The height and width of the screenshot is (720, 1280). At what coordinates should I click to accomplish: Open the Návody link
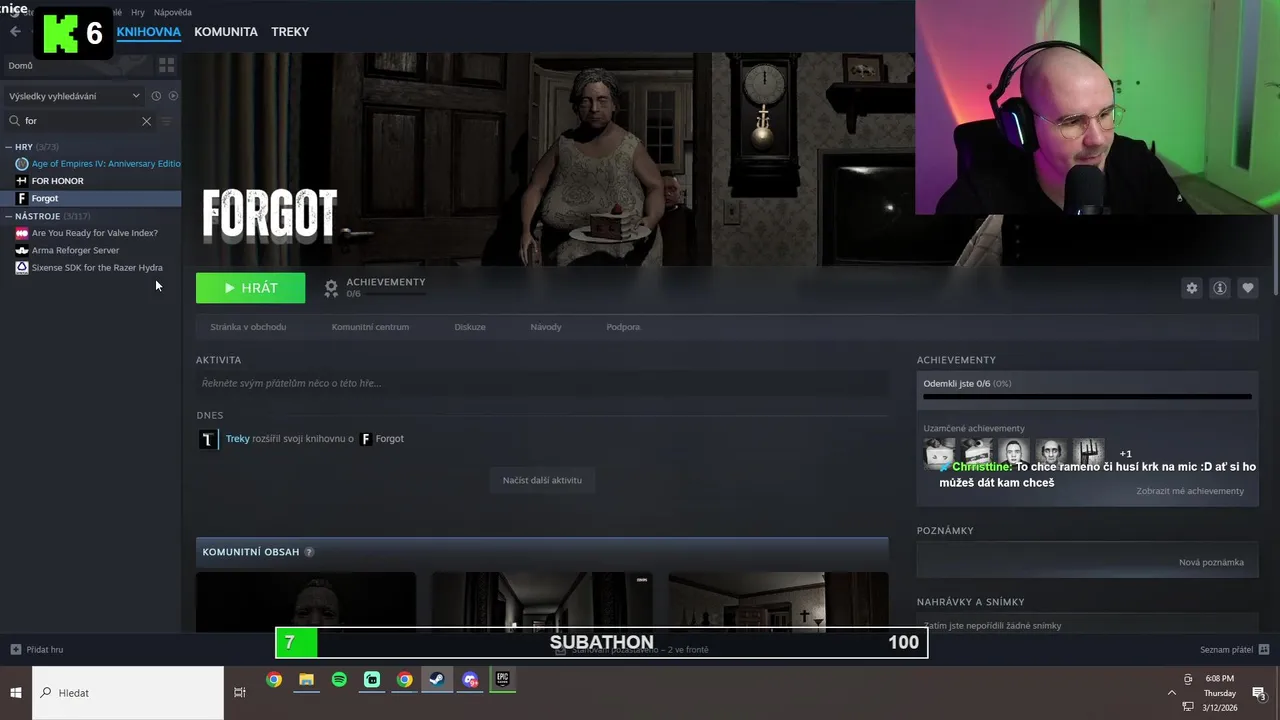click(x=546, y=327)
